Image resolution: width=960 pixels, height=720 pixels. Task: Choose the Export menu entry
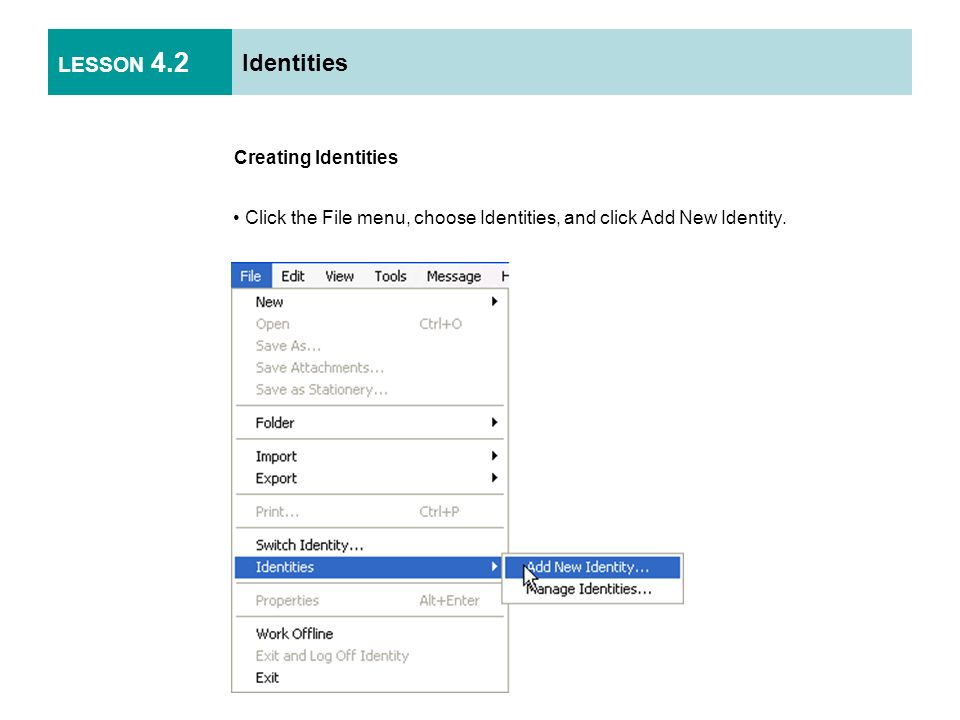click(369, 478)
